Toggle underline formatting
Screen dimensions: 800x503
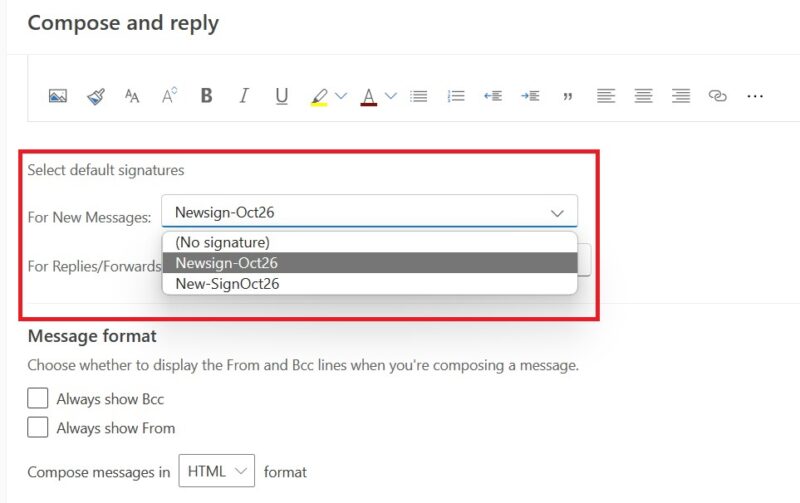[282, 96]
